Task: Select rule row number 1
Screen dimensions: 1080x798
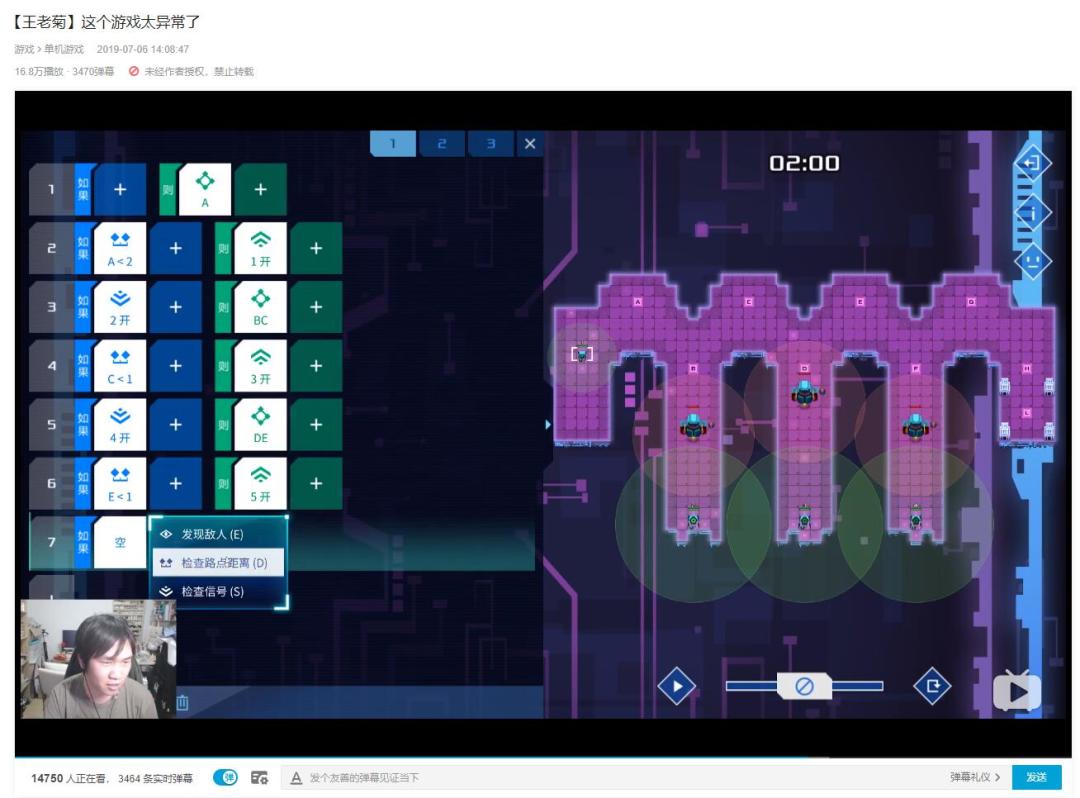Action: (52, 189)
